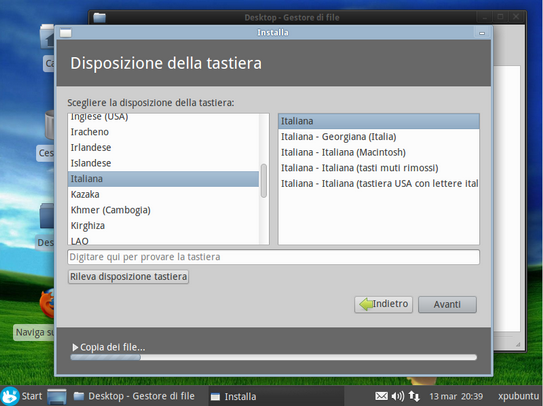Open the Installa window menu icon

[65, 33]
